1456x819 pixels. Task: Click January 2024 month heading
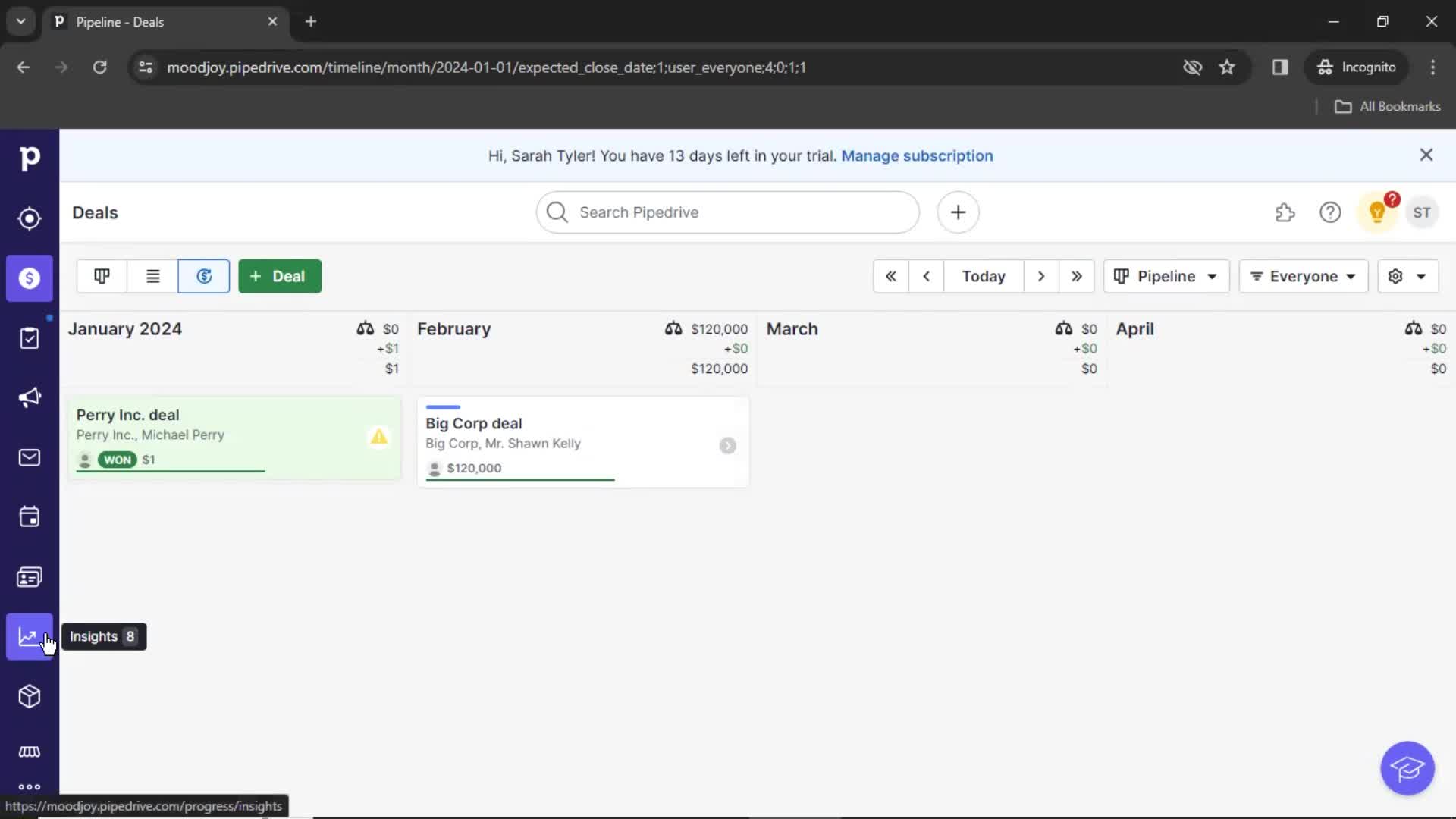coord(125,329)
